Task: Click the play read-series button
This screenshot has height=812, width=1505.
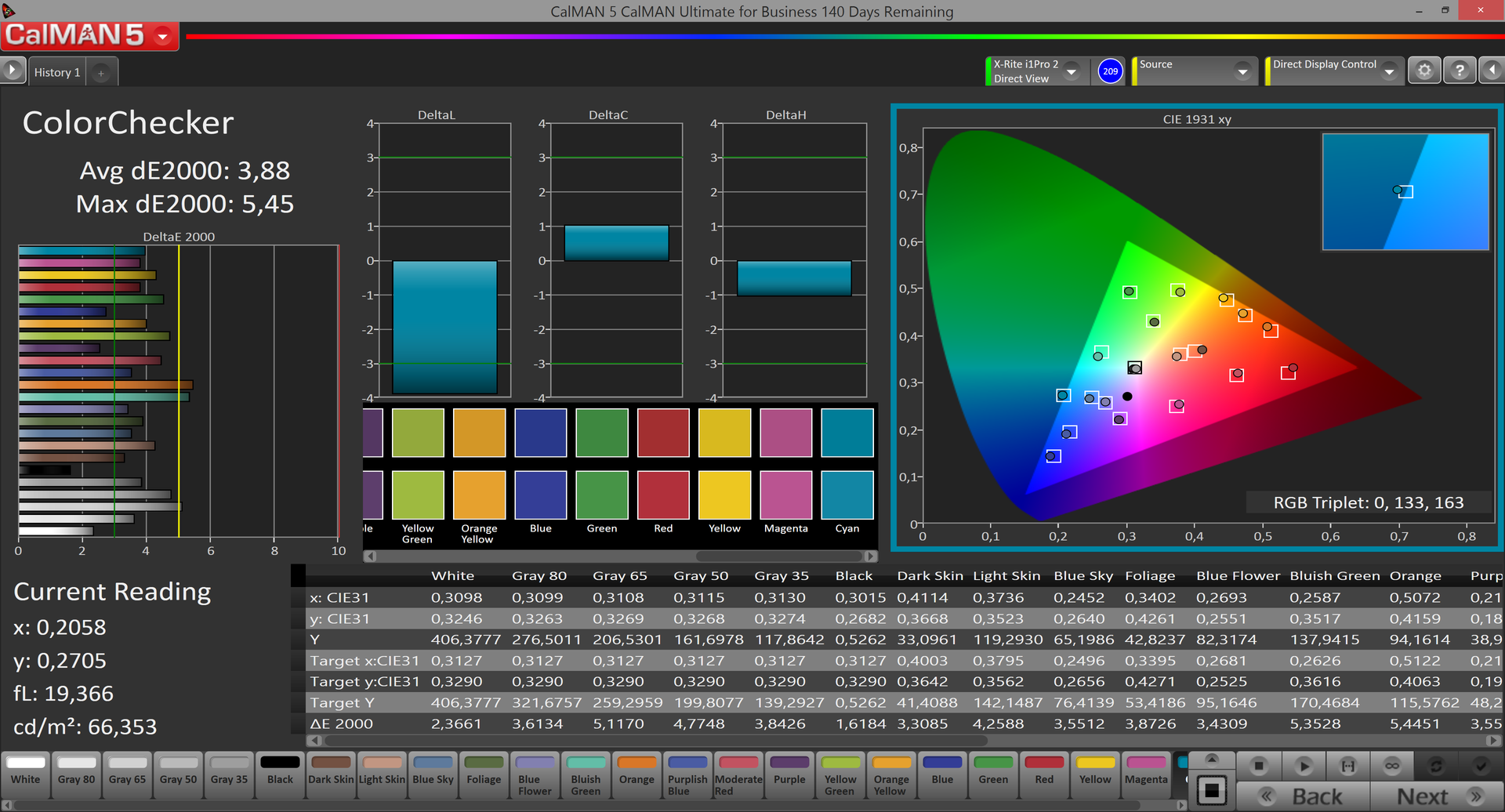Action: pos(1304,766)
